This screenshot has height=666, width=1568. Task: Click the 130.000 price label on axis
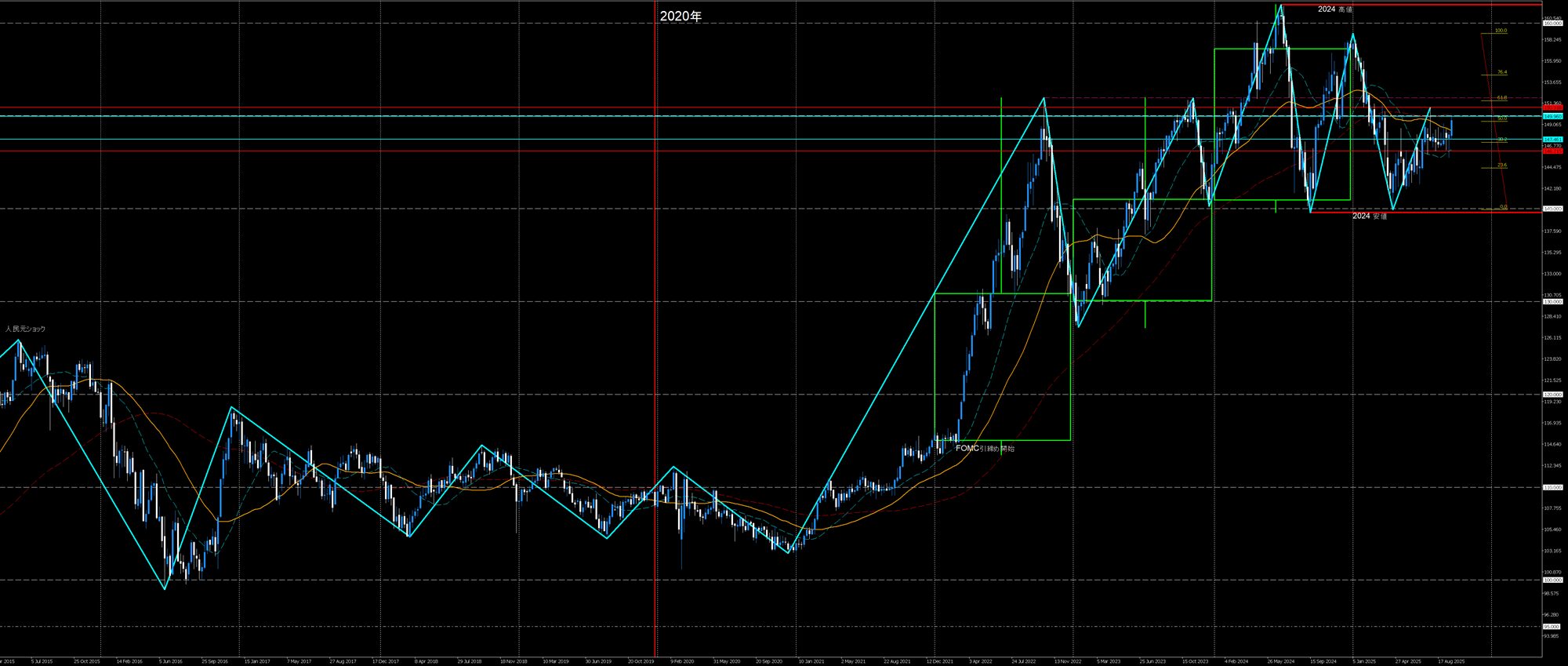click(x=1552, y=301)
